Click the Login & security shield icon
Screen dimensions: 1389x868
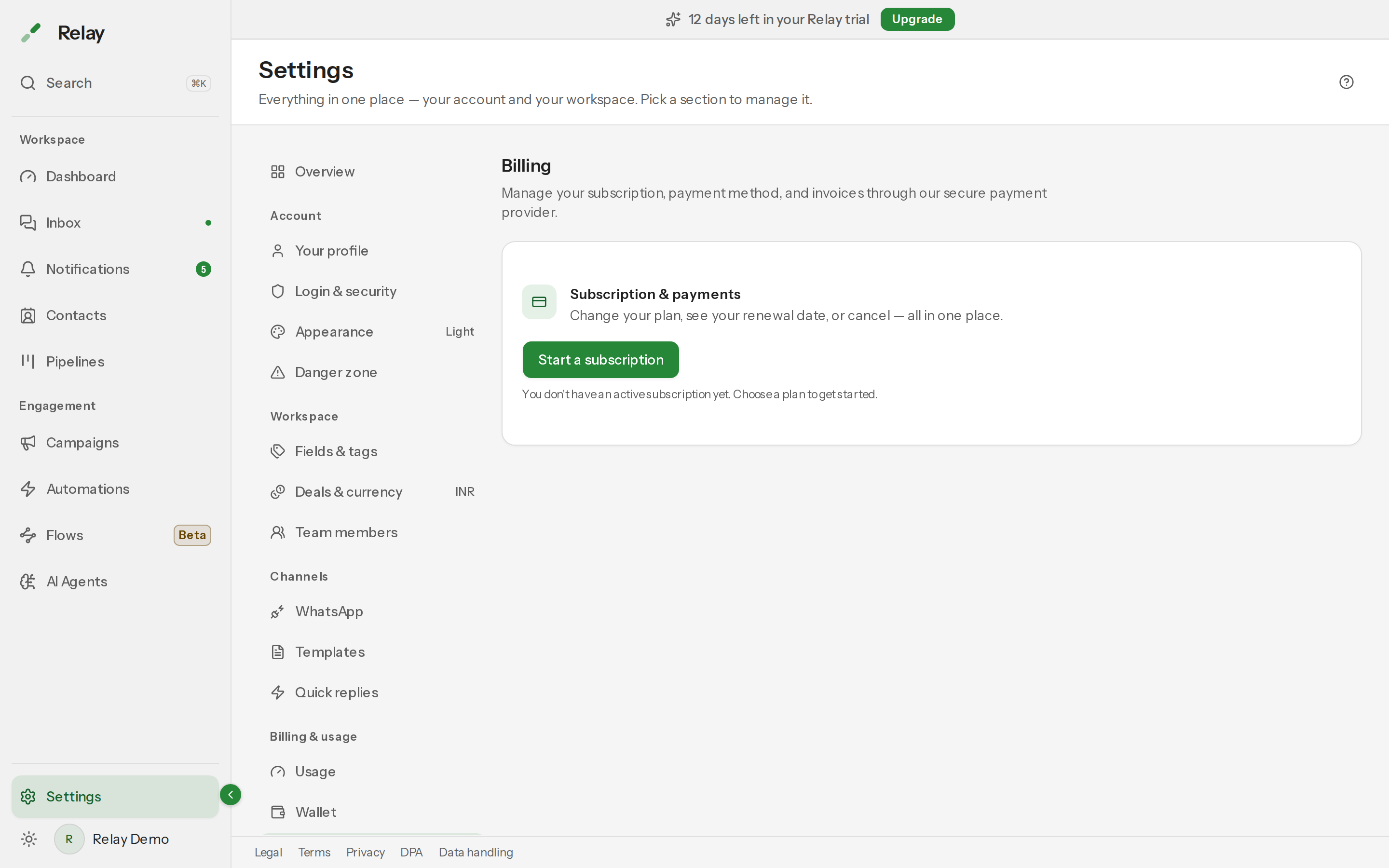[278, 292]
